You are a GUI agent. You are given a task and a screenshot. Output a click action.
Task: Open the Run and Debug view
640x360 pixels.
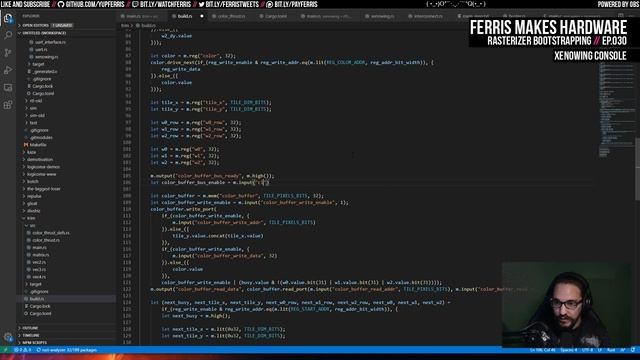click(8, 70)
